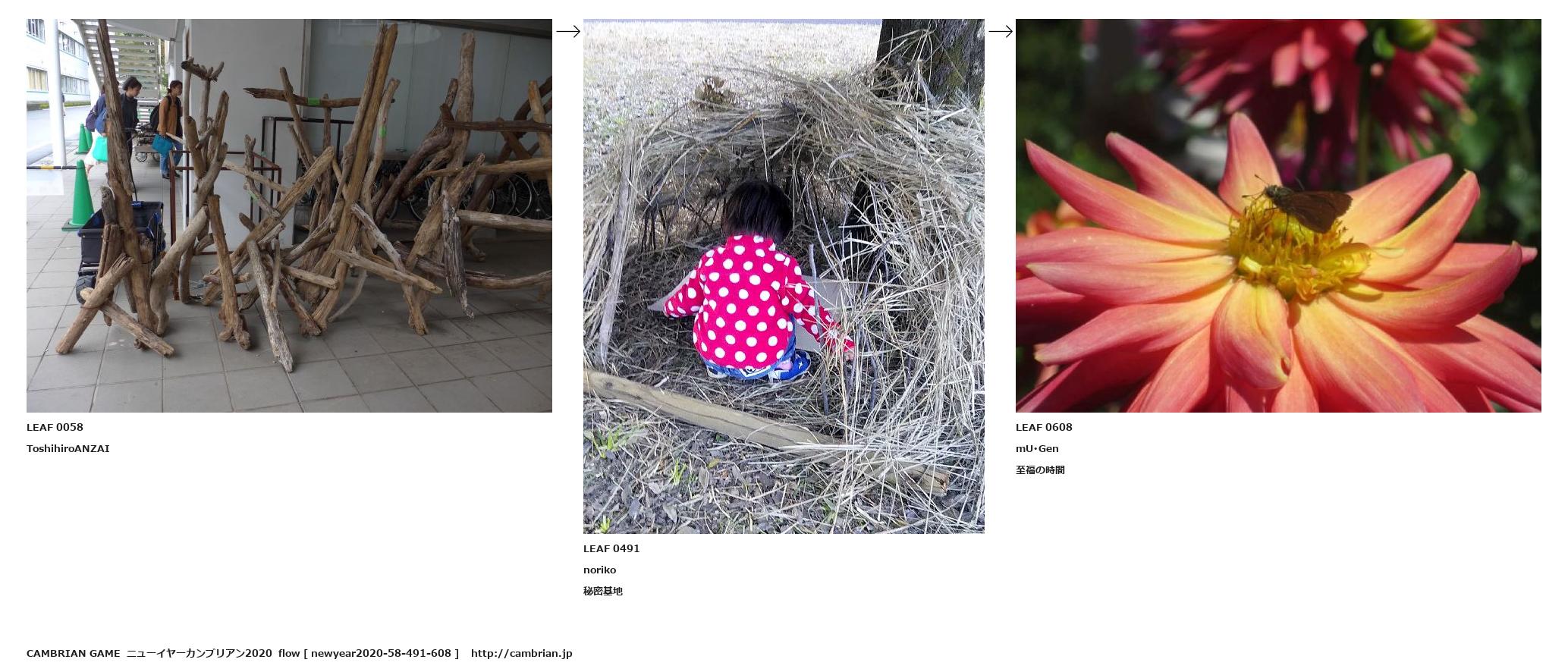The image size is (1568, 672).
Task: Click the arrow after the driftwood photo
Action: [568, 31]
